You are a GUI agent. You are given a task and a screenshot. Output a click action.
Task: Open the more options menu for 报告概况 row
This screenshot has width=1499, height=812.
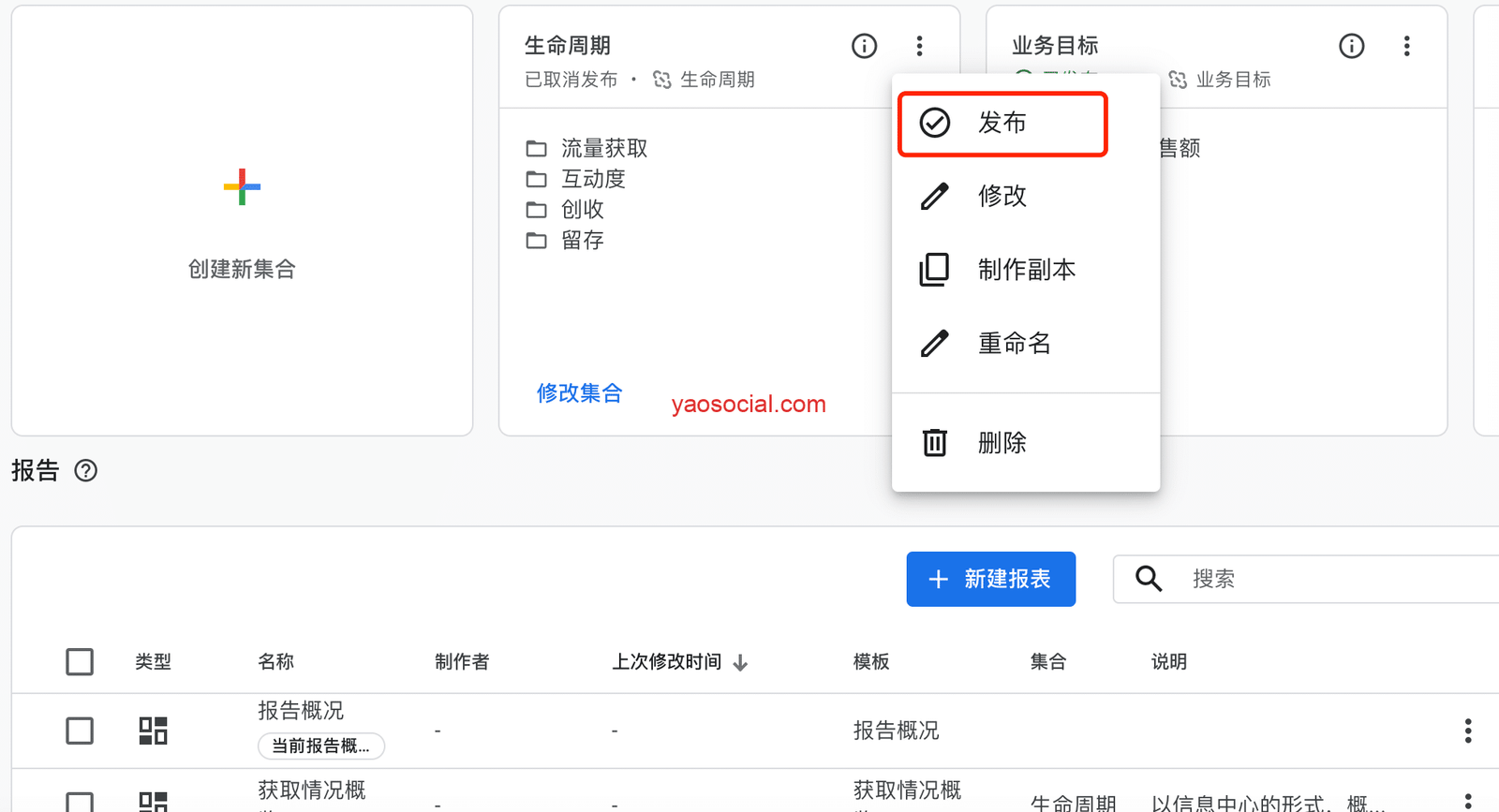click(x=1467, y=731)
